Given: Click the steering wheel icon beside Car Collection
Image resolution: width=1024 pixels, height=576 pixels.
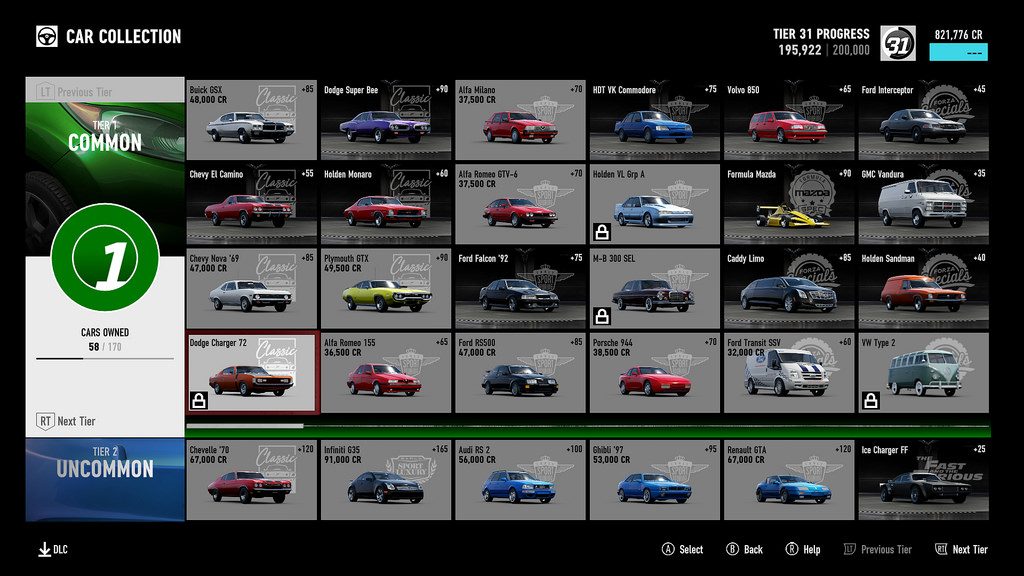Looking at the screenshot, I should coord(46,37).
